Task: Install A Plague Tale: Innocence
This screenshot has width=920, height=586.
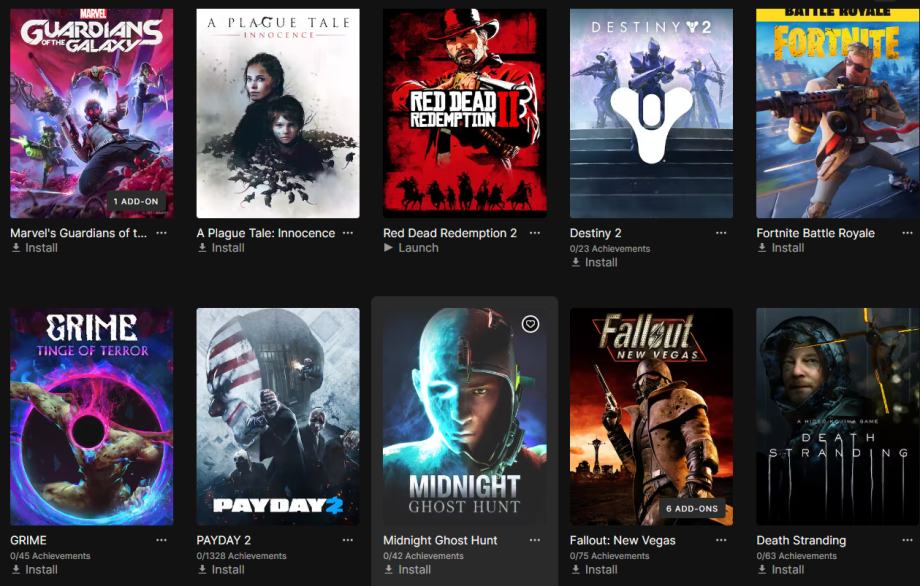Action: (221, 248)
